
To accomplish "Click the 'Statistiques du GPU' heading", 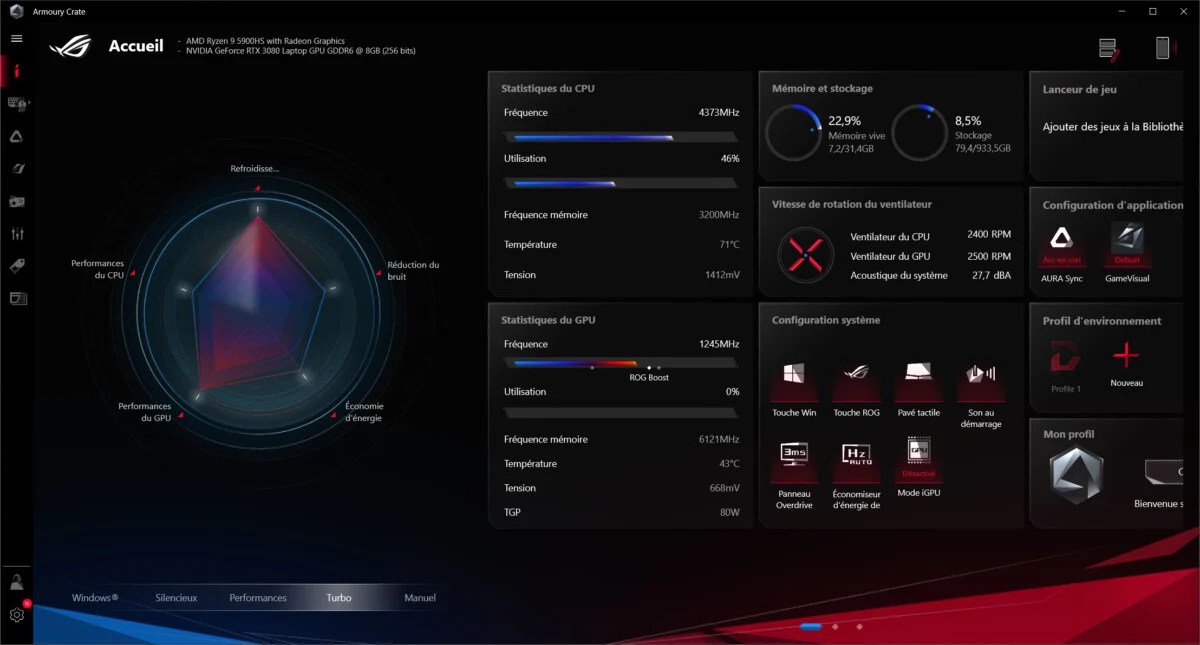I will (x=548, y=320).
